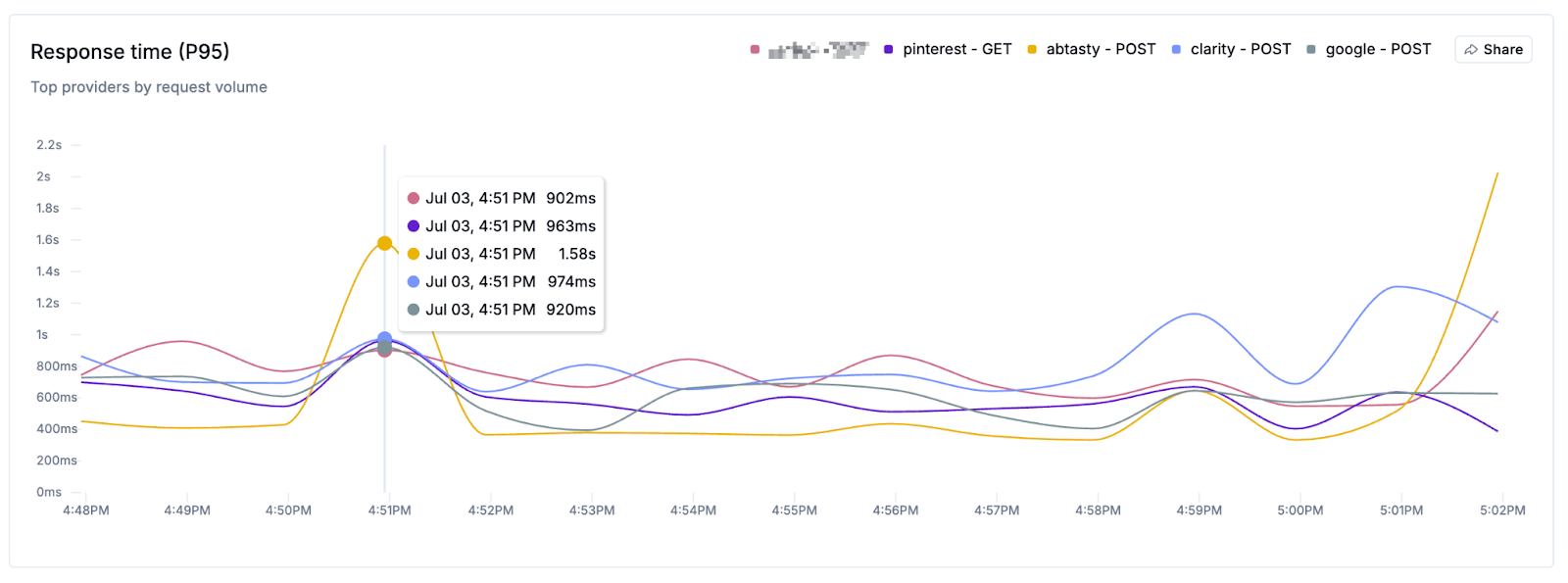Toggle the abtasty - POST legend label
The image size is (1568, 583).
click(x=1101, y=49)
